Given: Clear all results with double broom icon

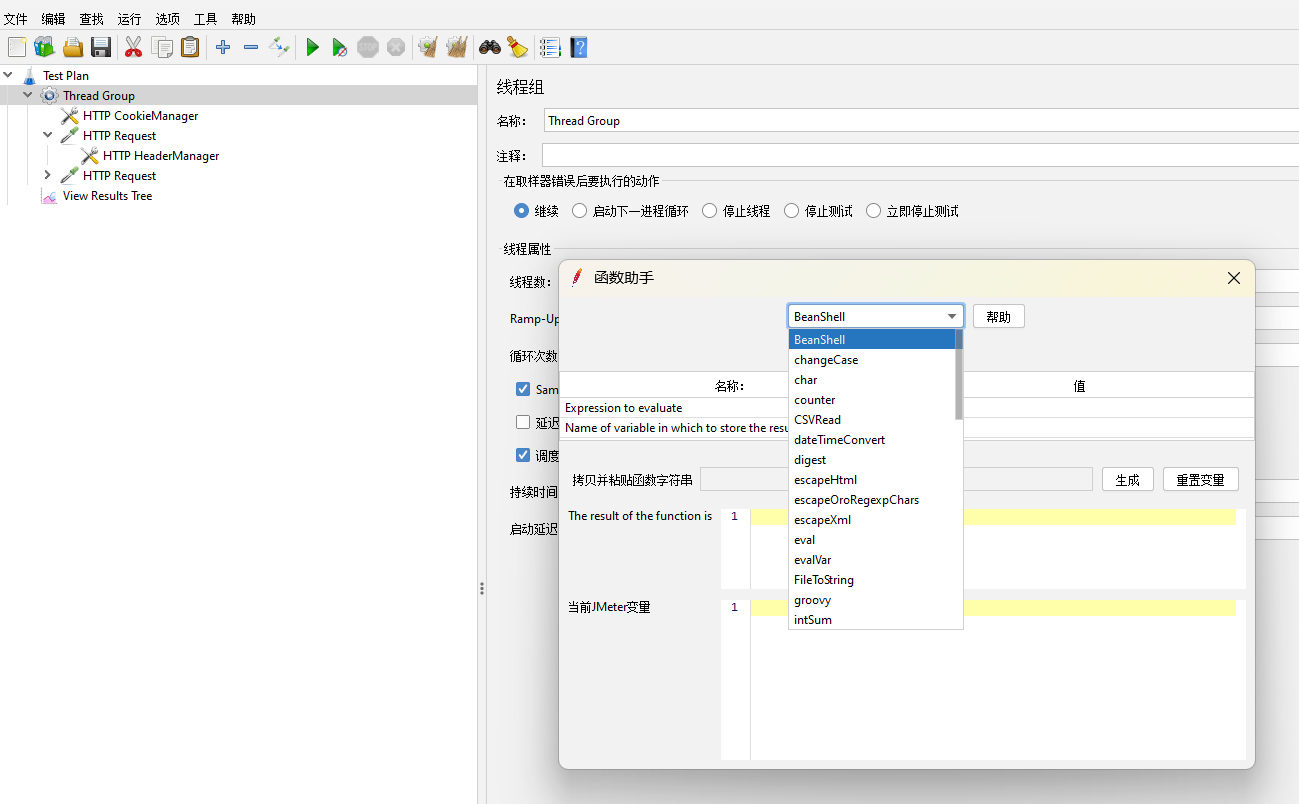Looking at the screenshot, I should point(457,47).
